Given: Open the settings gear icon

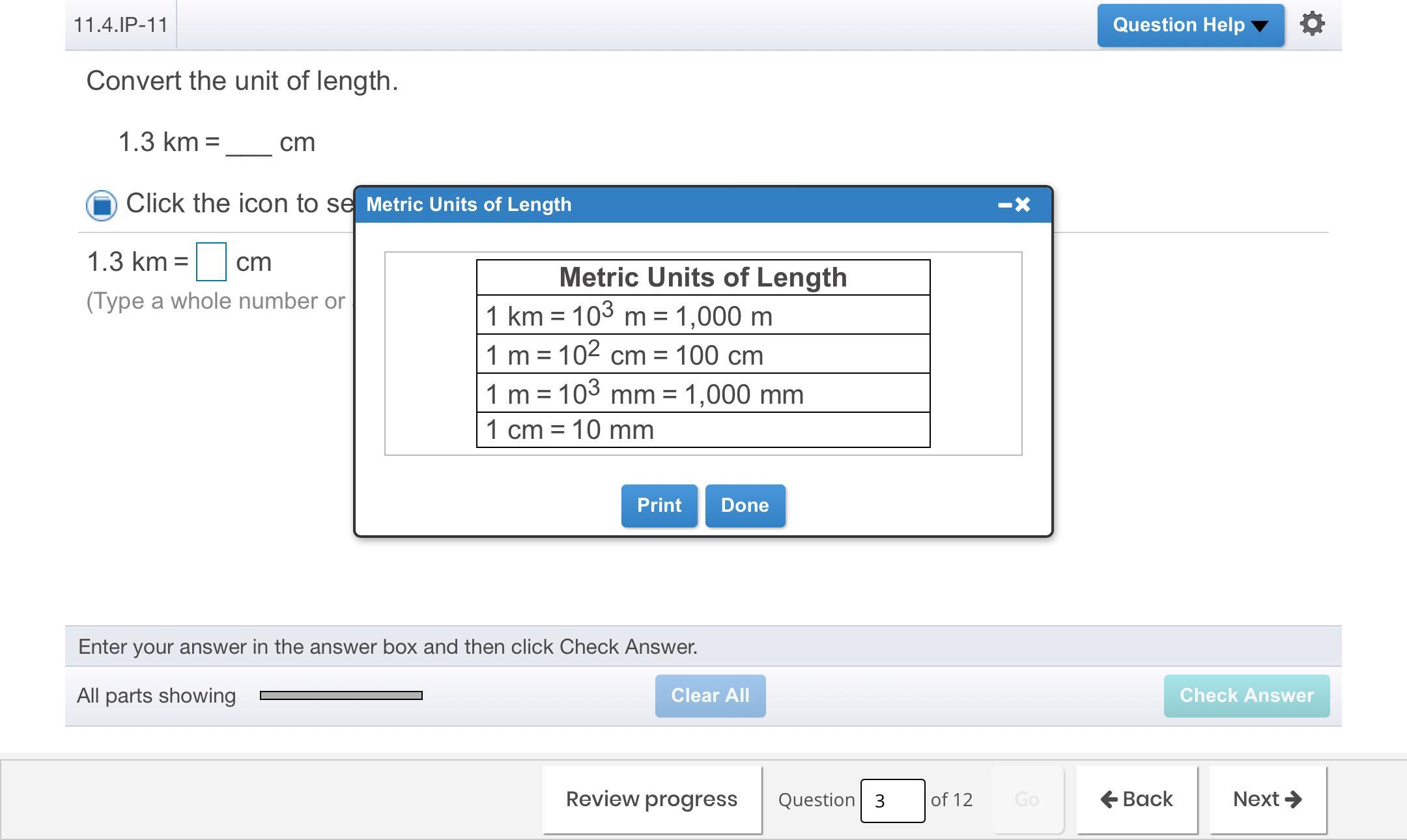Looking at the screenshot, I should pyautogui.click(x=1312, y=24).
